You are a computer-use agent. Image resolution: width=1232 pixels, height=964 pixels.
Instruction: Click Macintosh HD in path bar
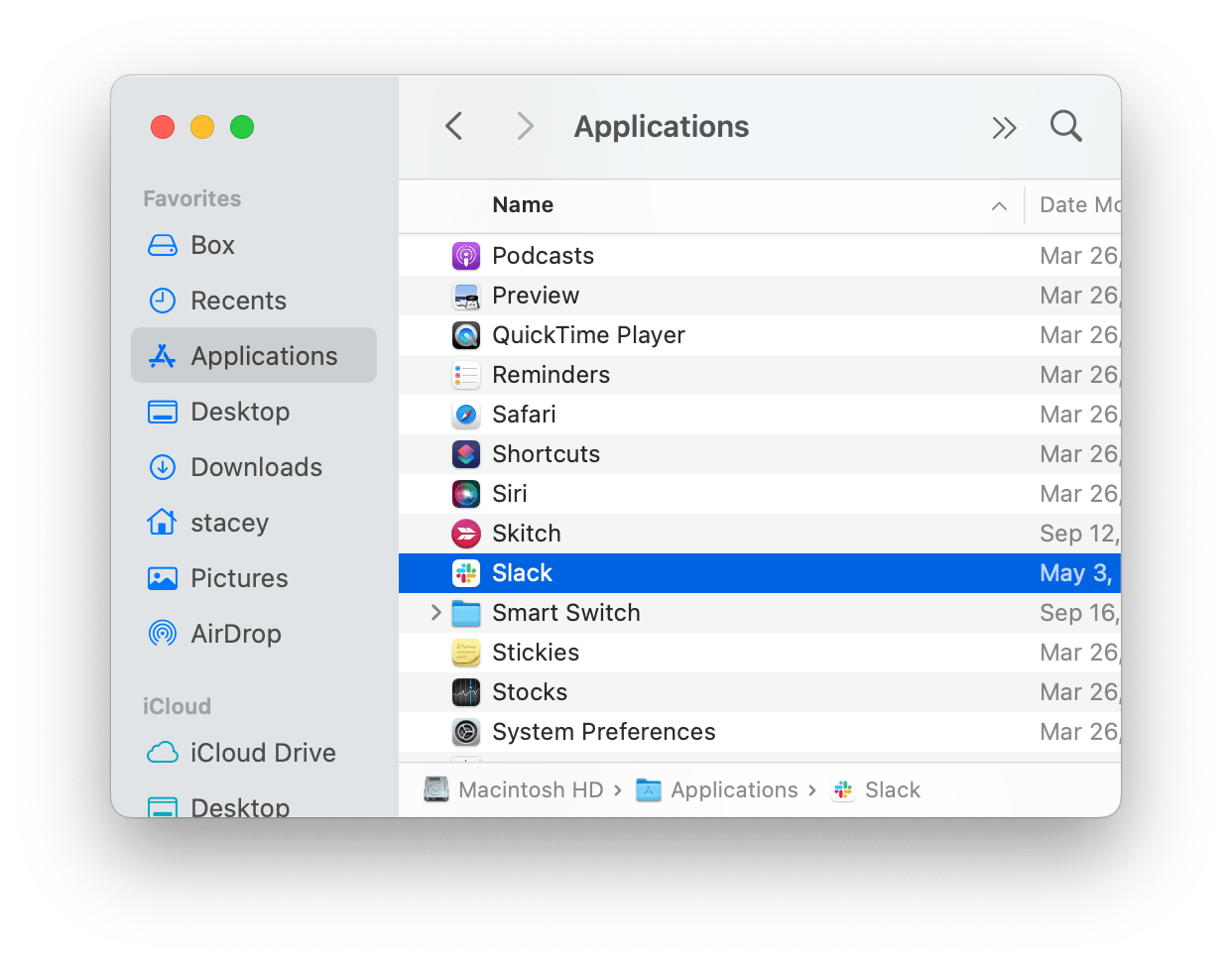tap(530, 790)
